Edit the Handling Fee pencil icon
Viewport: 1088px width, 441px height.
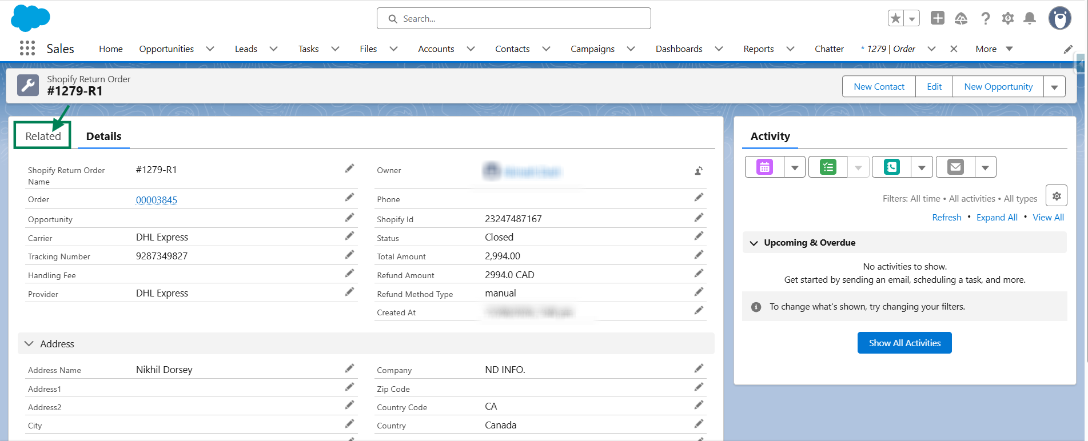click(x=350, y=273)
